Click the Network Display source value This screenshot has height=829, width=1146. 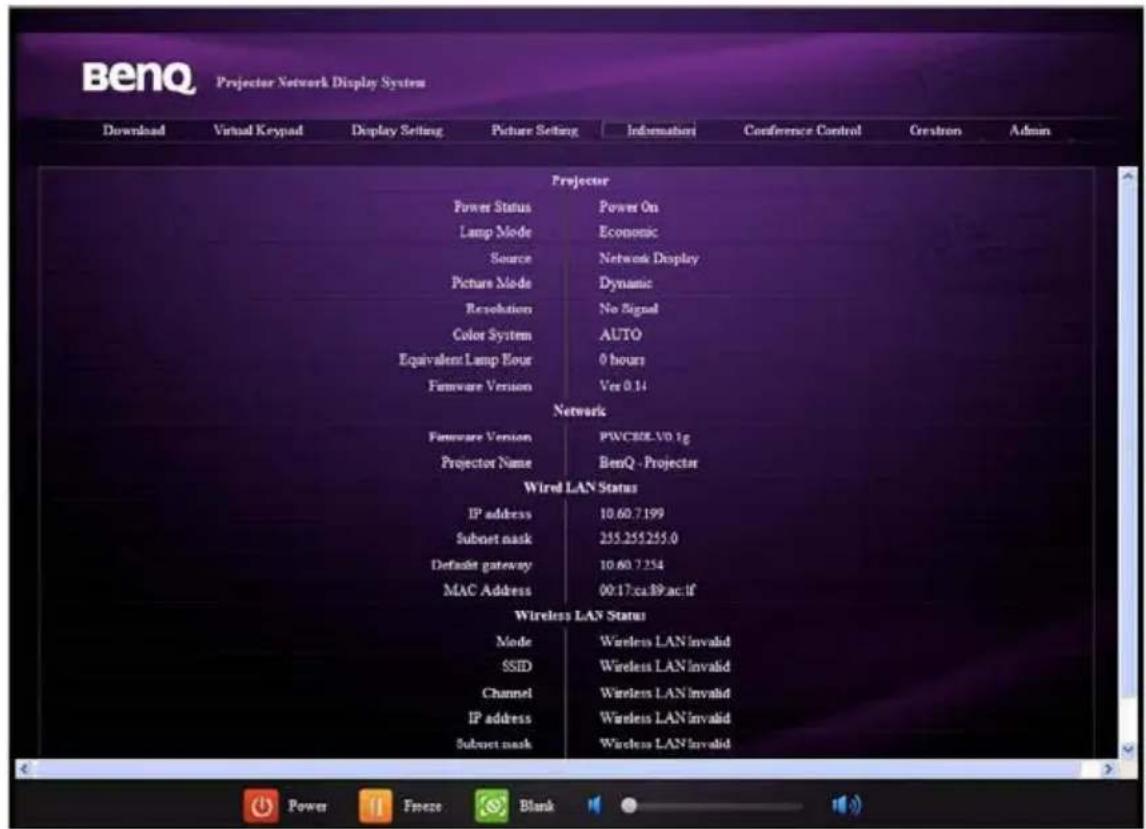(648, 258)
